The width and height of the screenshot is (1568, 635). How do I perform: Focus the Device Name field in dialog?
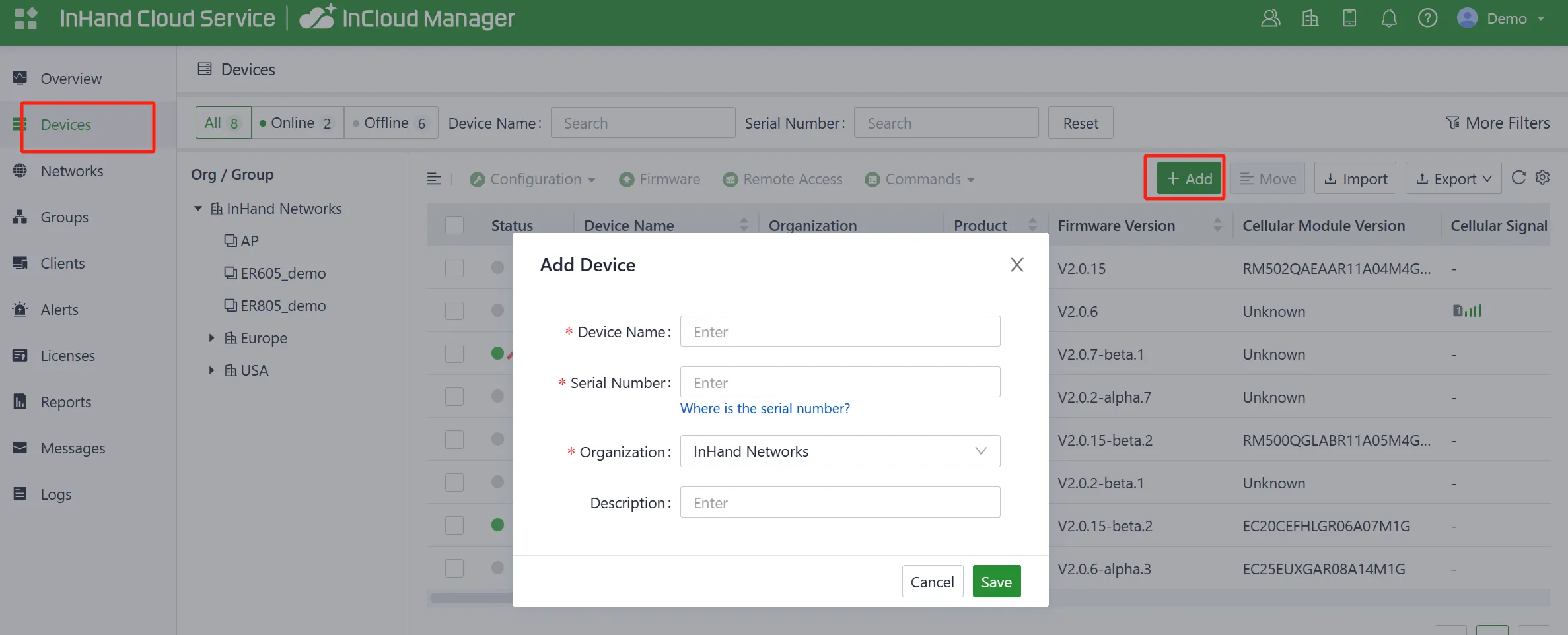839,331
